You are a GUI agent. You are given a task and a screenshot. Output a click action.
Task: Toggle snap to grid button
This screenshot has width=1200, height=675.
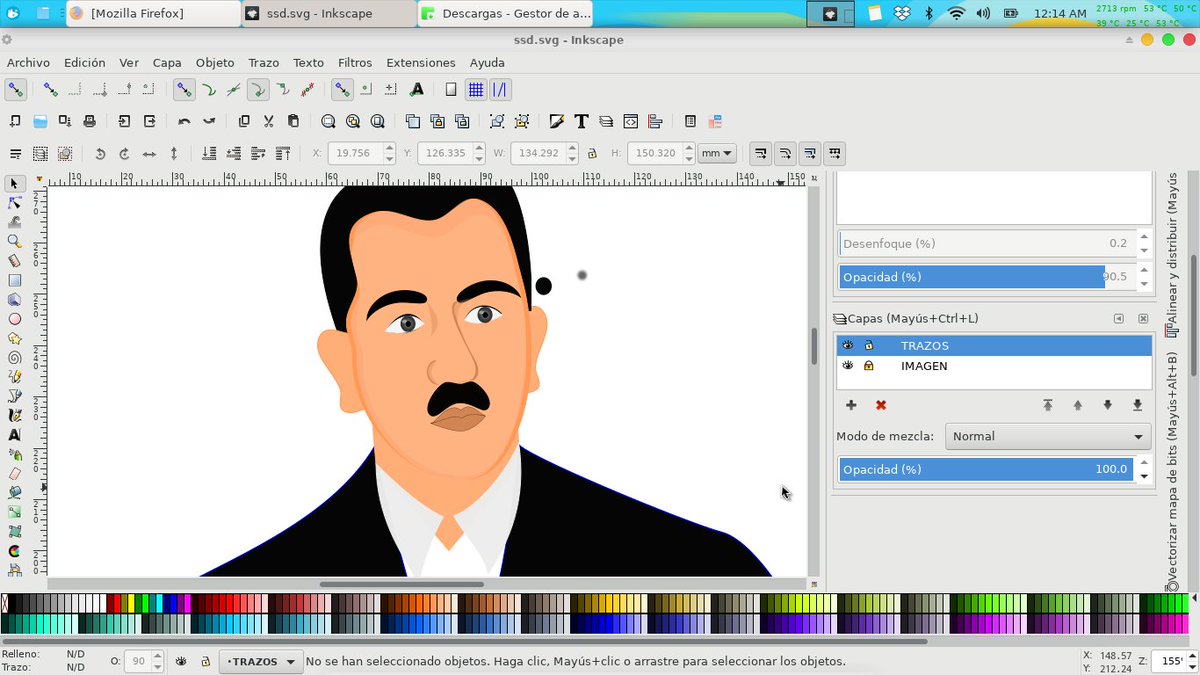coord(476,89)
